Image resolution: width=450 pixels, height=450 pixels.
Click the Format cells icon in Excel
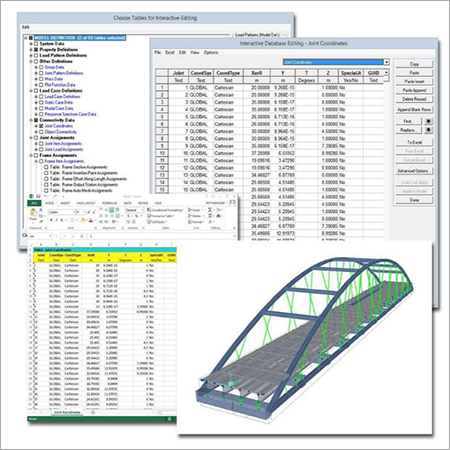pyautogui.click(x=189, y=222)
